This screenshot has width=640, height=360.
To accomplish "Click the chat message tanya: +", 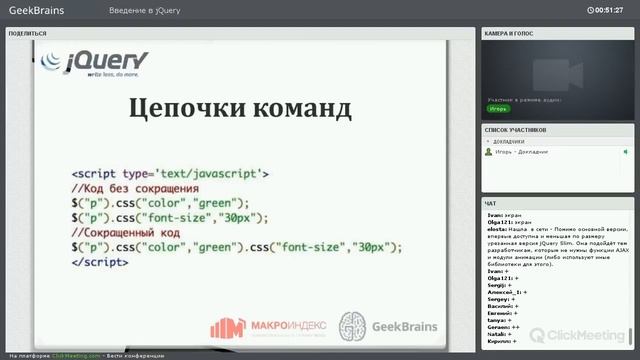I will pyautogui.click(x=499, y=320).
